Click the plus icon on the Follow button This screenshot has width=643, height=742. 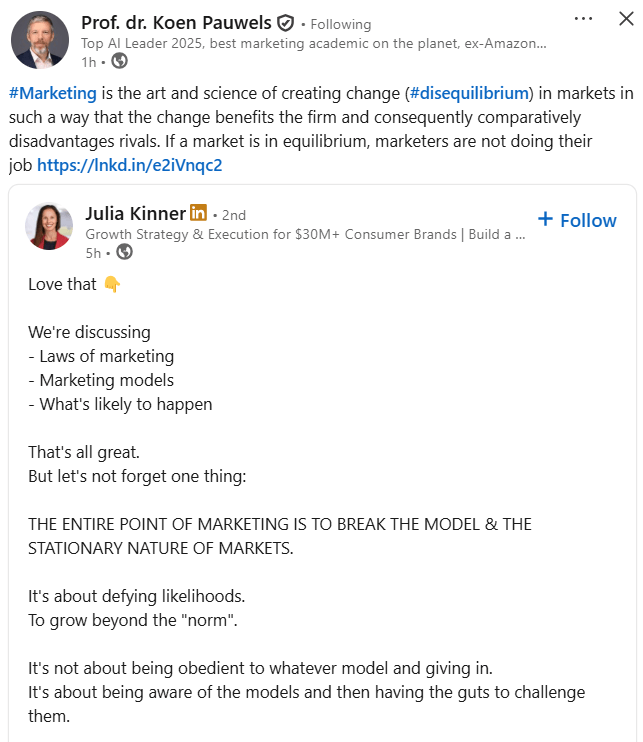click(x=545, y=219)
